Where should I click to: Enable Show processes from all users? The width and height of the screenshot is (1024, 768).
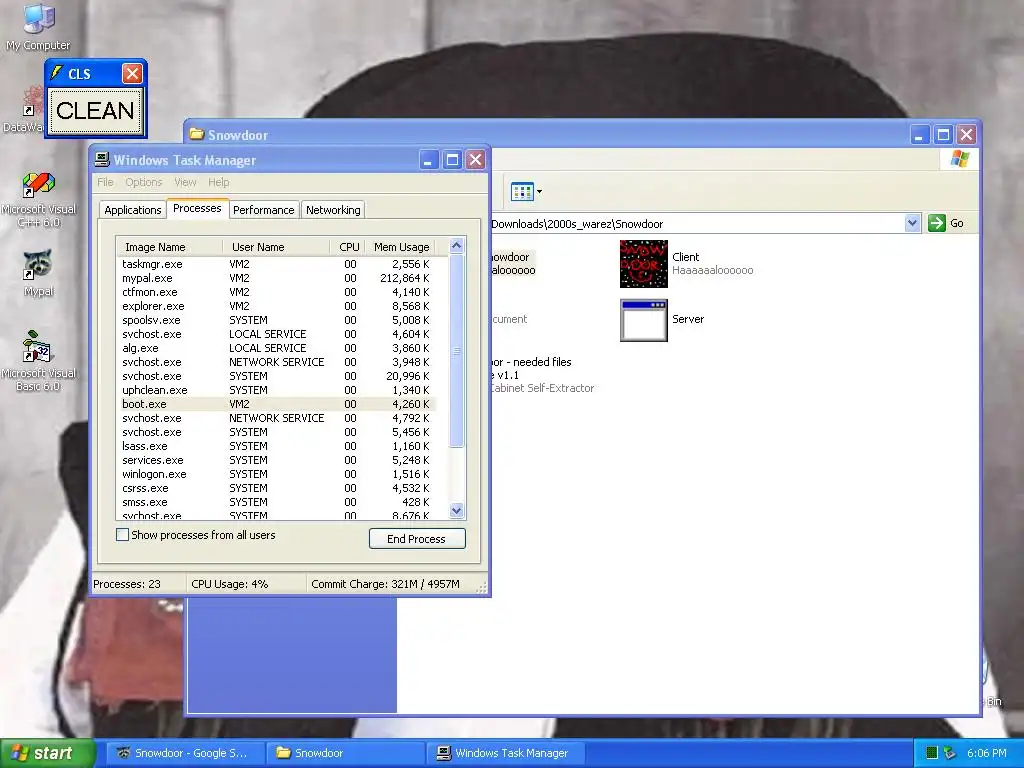point(122,535)
